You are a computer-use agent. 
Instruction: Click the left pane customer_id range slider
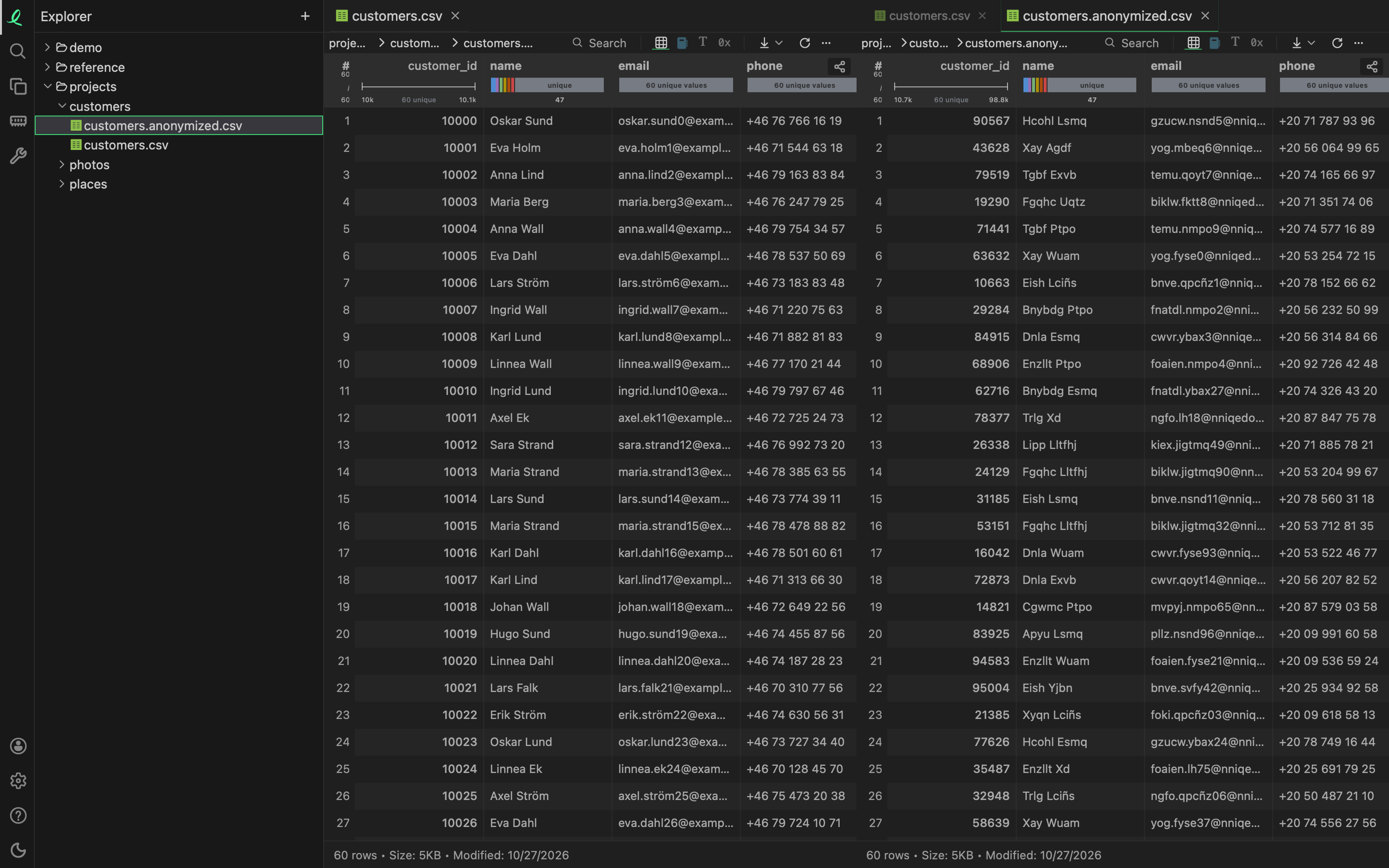419,86
